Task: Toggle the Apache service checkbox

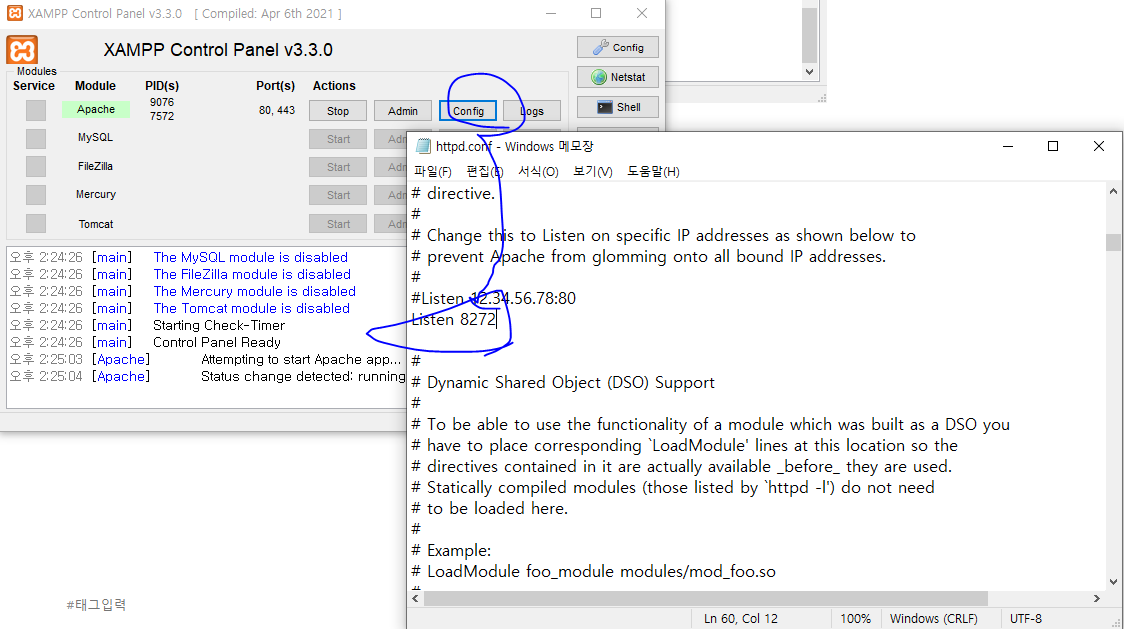Action: [36, 110]
